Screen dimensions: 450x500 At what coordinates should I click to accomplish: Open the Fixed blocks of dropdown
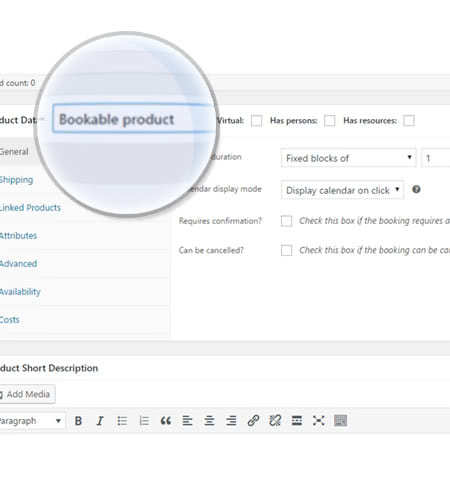click(348, 158)
